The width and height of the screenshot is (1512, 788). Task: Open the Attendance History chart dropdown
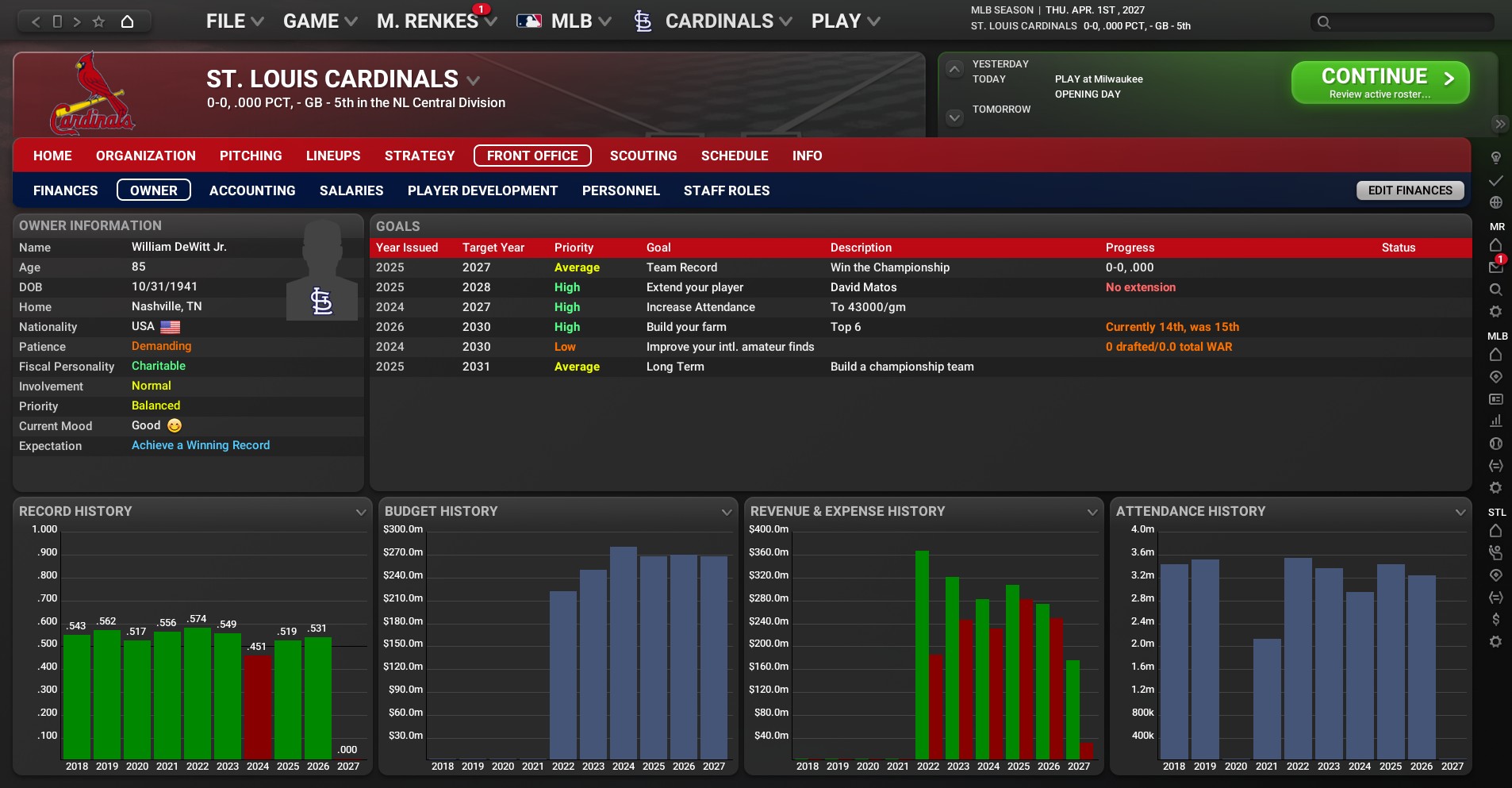[x=1460, y=512]
